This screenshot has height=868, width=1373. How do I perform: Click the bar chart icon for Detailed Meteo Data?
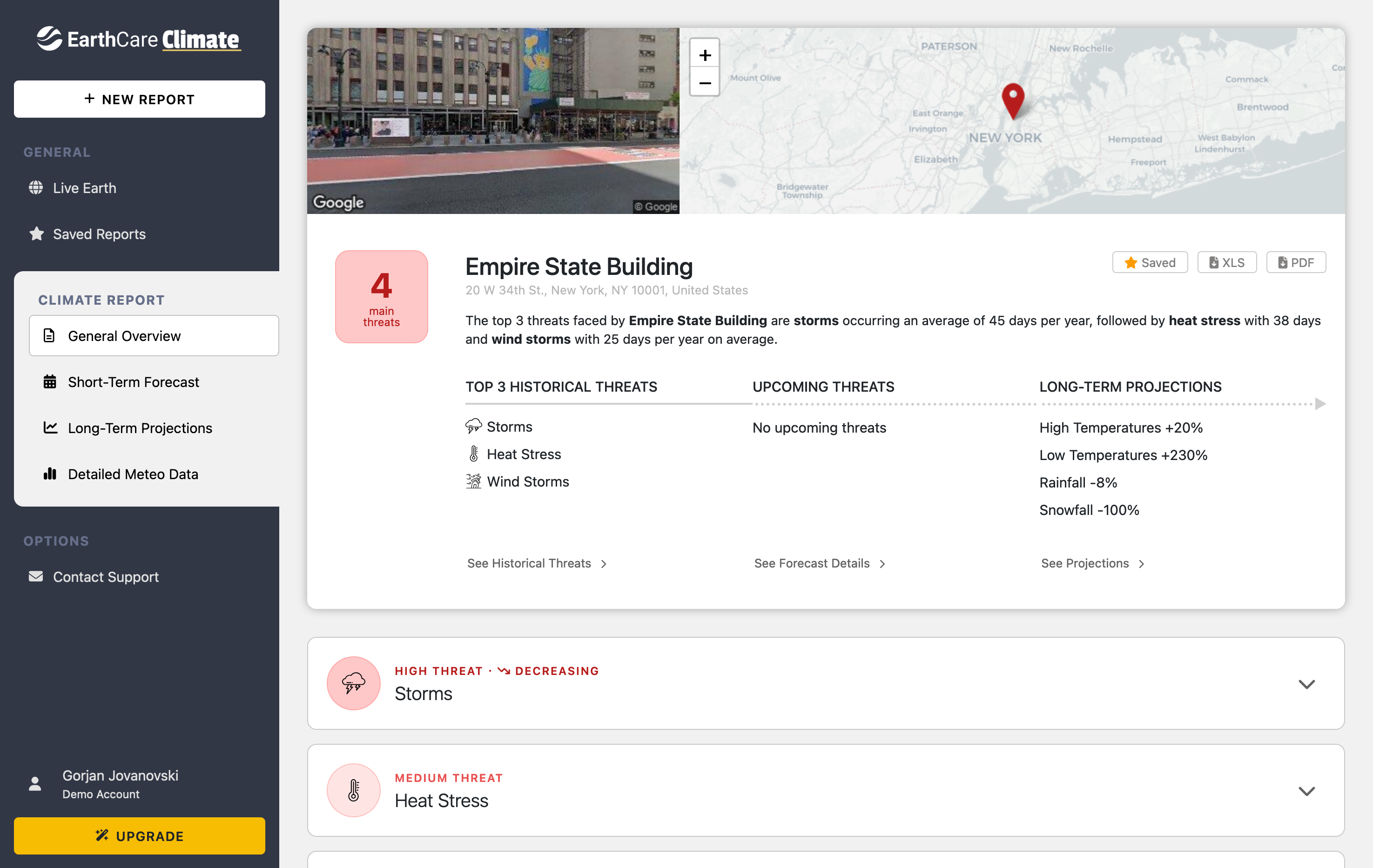(x=50, y=474)
